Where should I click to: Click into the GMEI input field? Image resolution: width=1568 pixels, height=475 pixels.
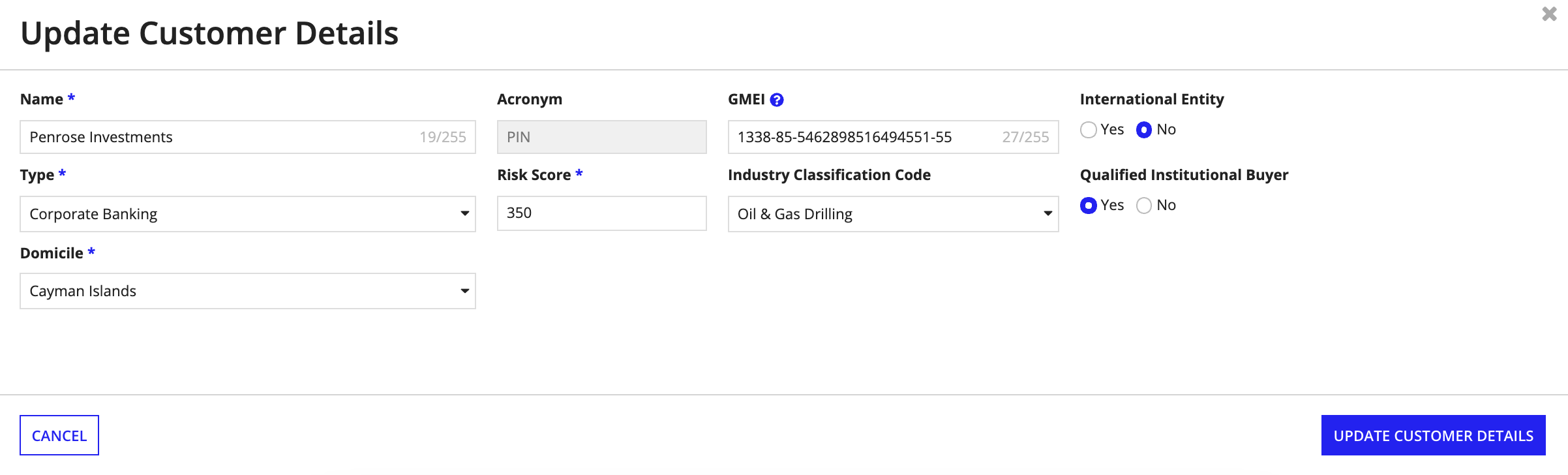click(x=893, y=137)
